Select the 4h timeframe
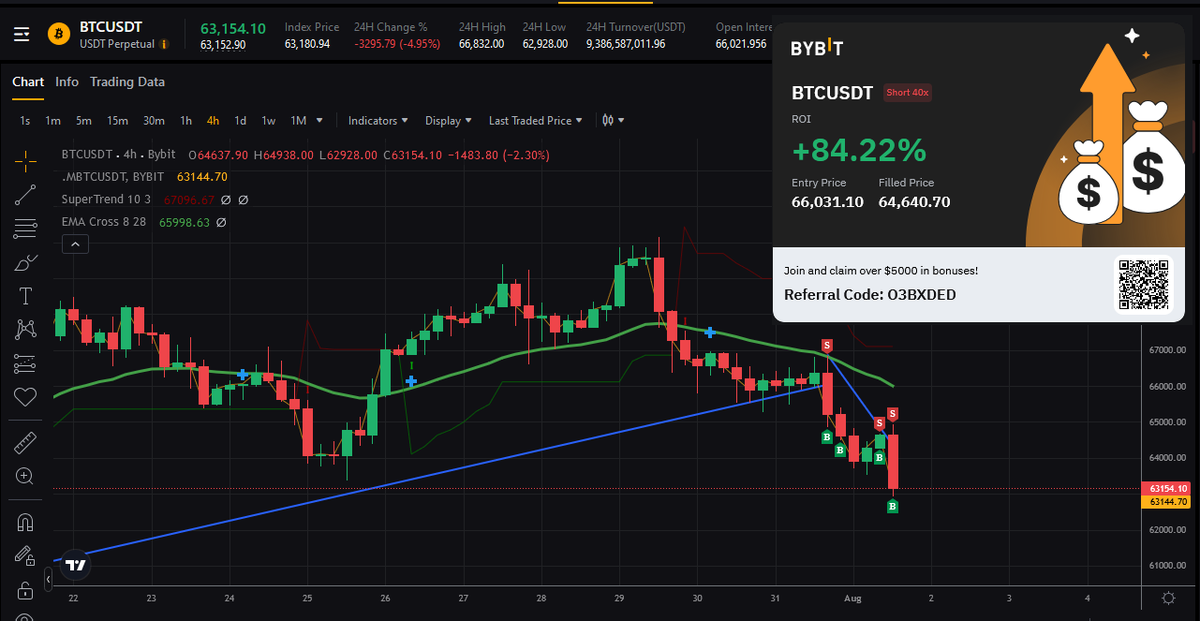The height and width of the screenshot is (621, 1200). 213,120
